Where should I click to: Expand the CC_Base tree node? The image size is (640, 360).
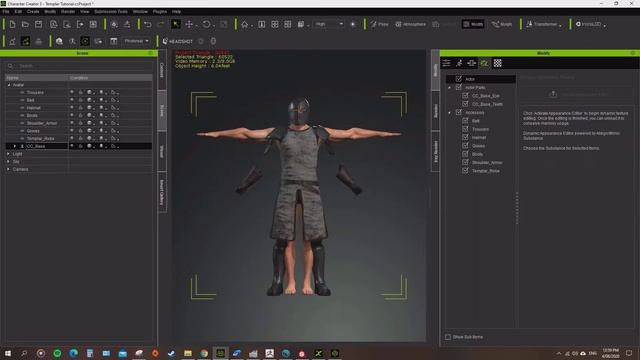[15, 146]
